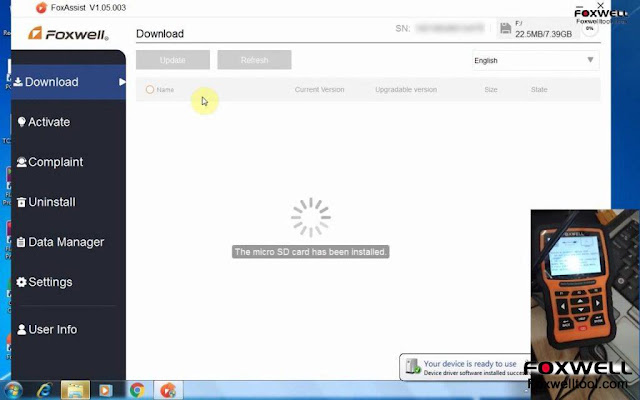The height and width of the screenshot is (400, 640).
Task: Open the User Info page
Action: tap(52, 329)
